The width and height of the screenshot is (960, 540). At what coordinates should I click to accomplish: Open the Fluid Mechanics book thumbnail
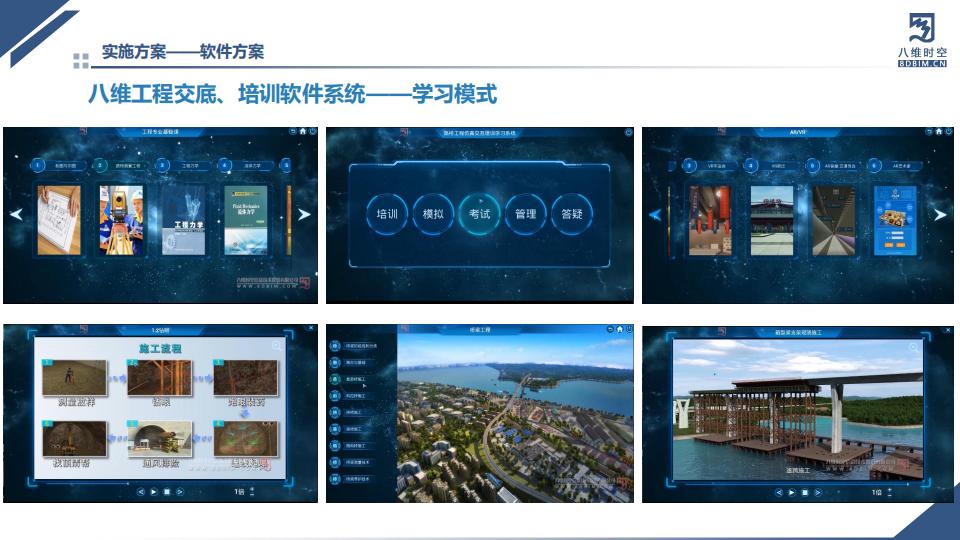[x=246, y=220]
